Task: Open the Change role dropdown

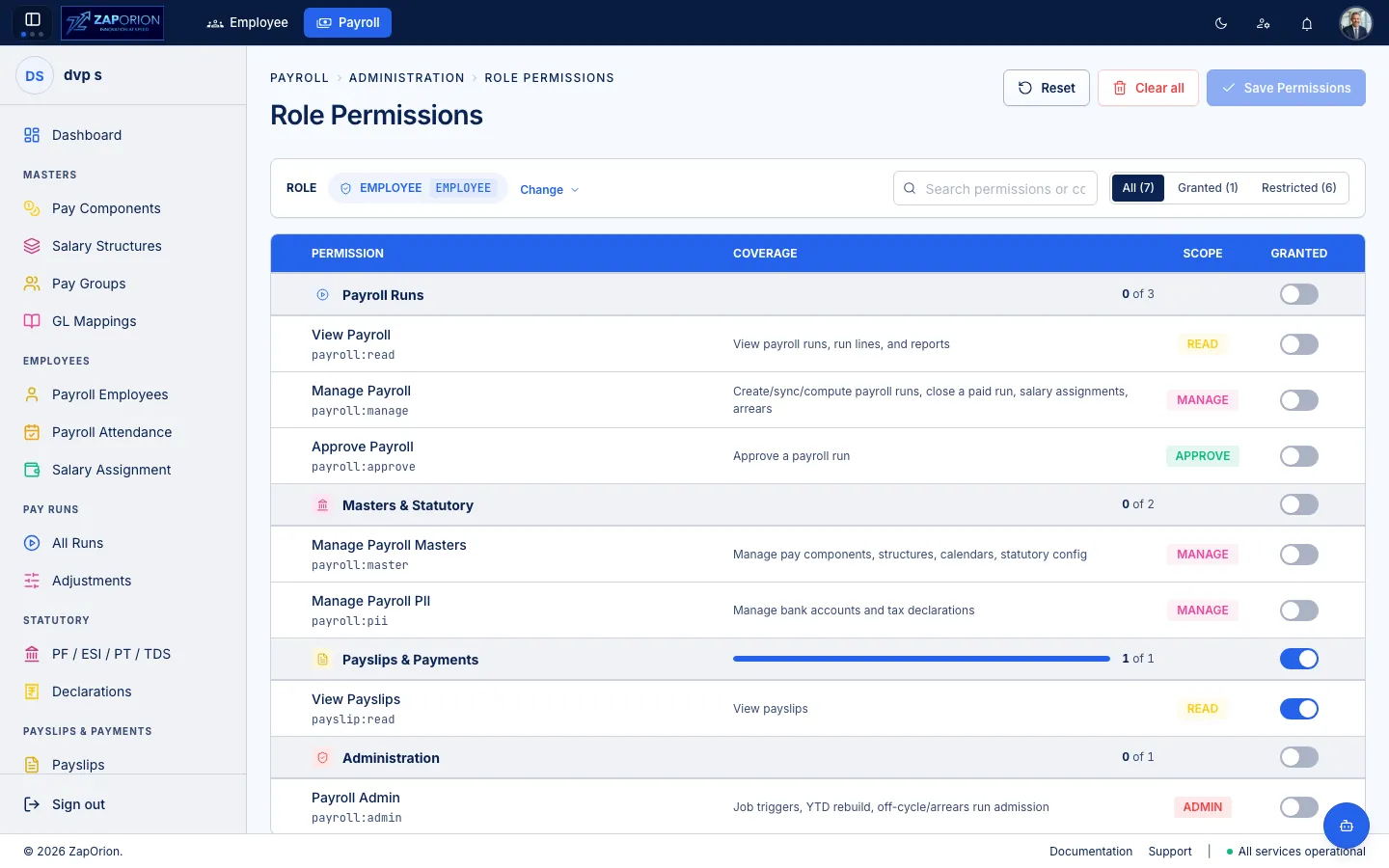Action: tap(550, 190)
